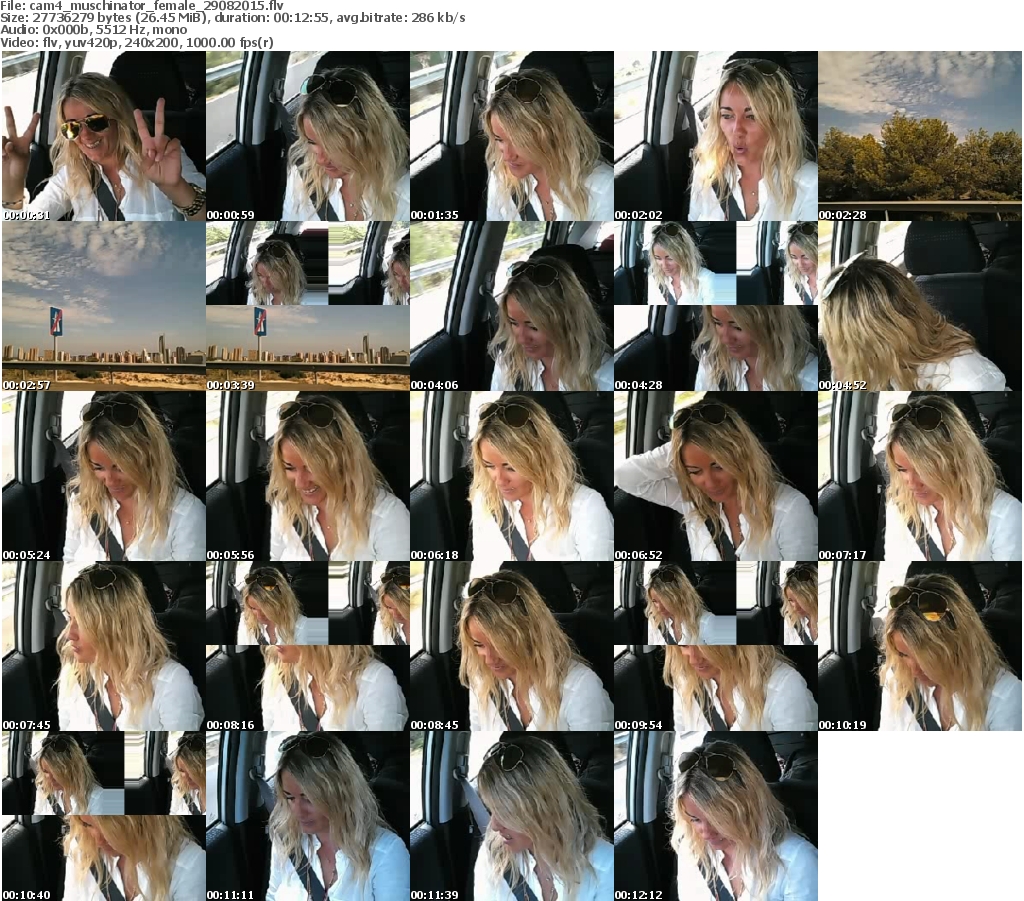The image size is (1024, 901).
Task: Click the thumbnail at 00:06:18
Action: [x=512, y=476]
